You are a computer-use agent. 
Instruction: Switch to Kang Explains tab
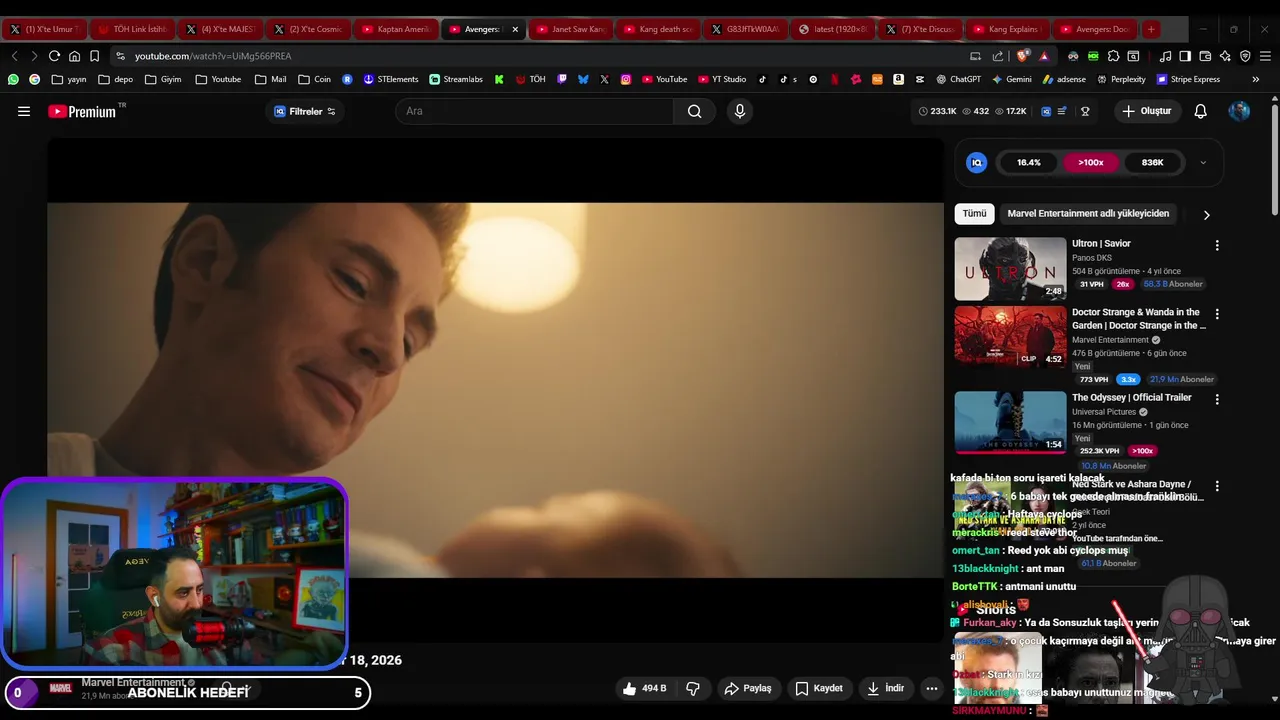click(x=1005, y=29)
